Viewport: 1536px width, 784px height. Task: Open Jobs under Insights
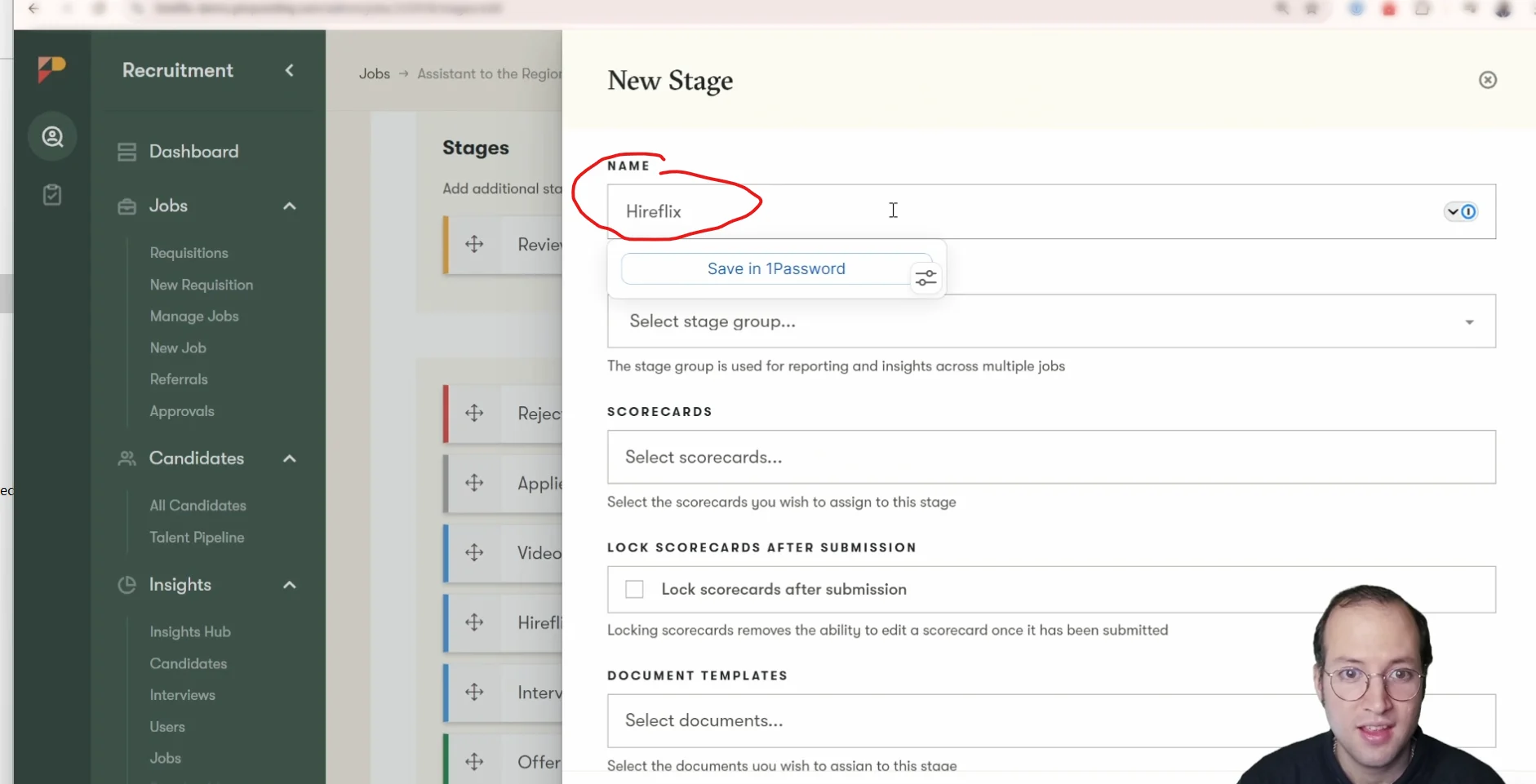pos(165,759)
